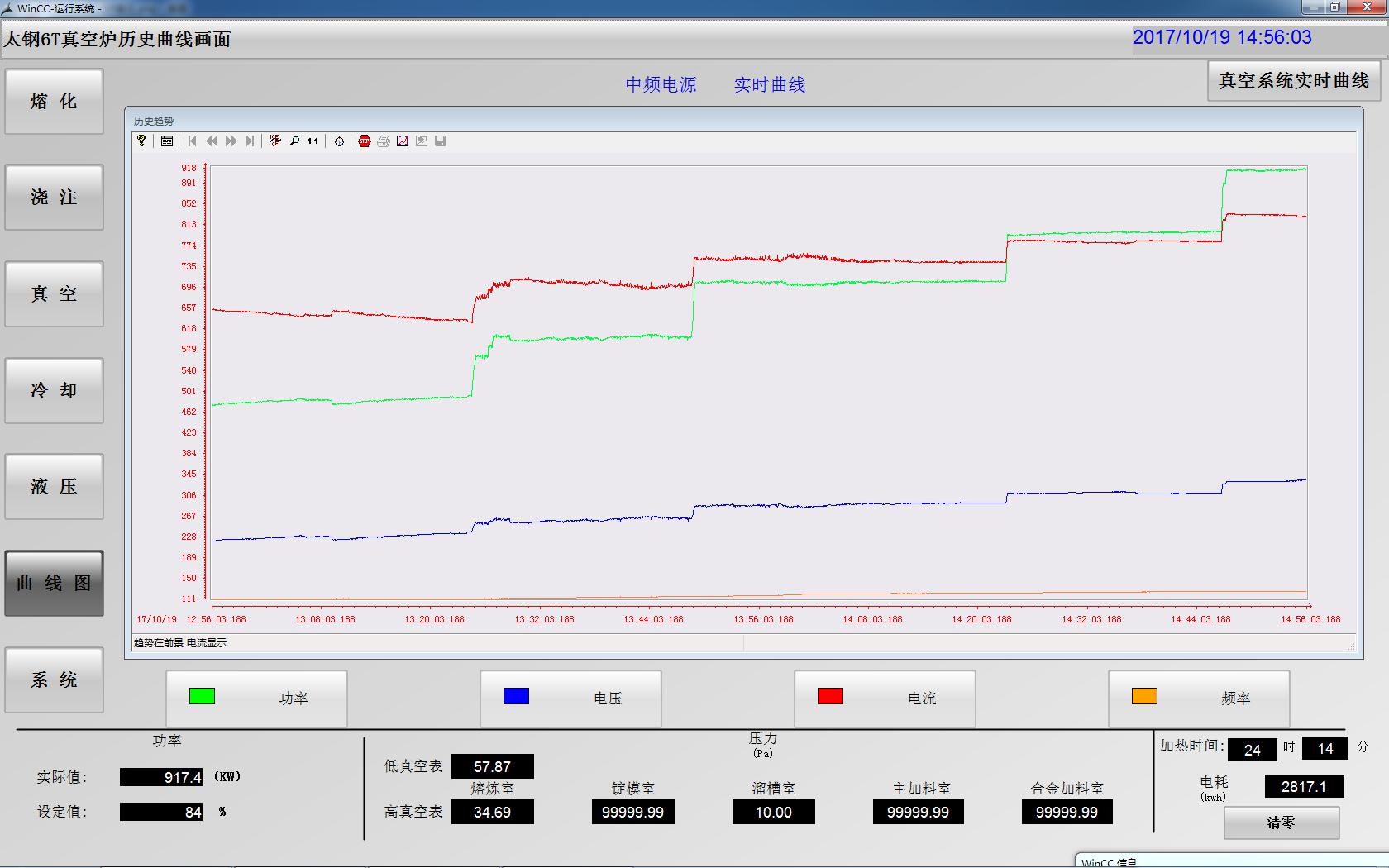This screenshot has height=868, width=1389.
Task: Open the trend help icon
Action: (x=141, y=141)
